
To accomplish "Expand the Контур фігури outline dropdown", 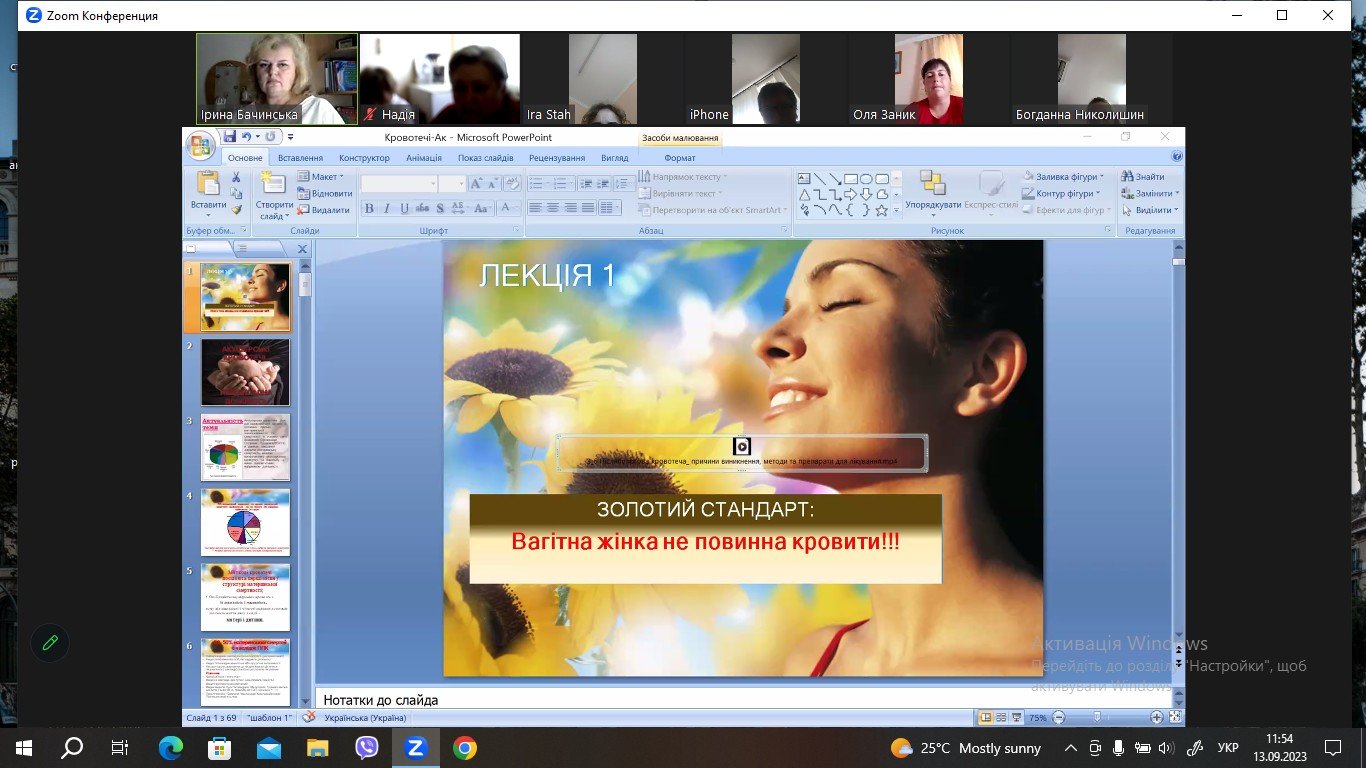I will (x=1064, y=193).
